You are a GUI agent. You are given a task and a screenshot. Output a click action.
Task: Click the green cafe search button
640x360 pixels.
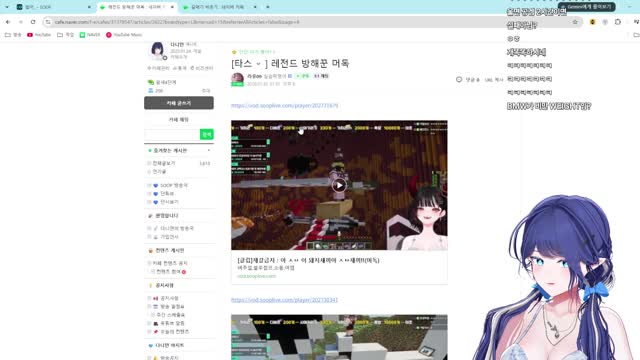pyautogui.click(x=207, y=134)
